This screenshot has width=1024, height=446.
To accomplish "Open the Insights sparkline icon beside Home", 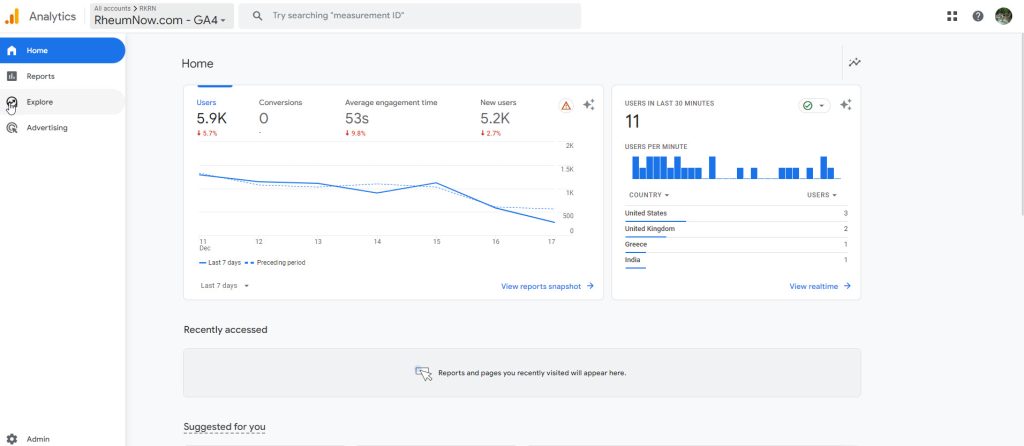I will pyautogui.click(x=854, y=63).
